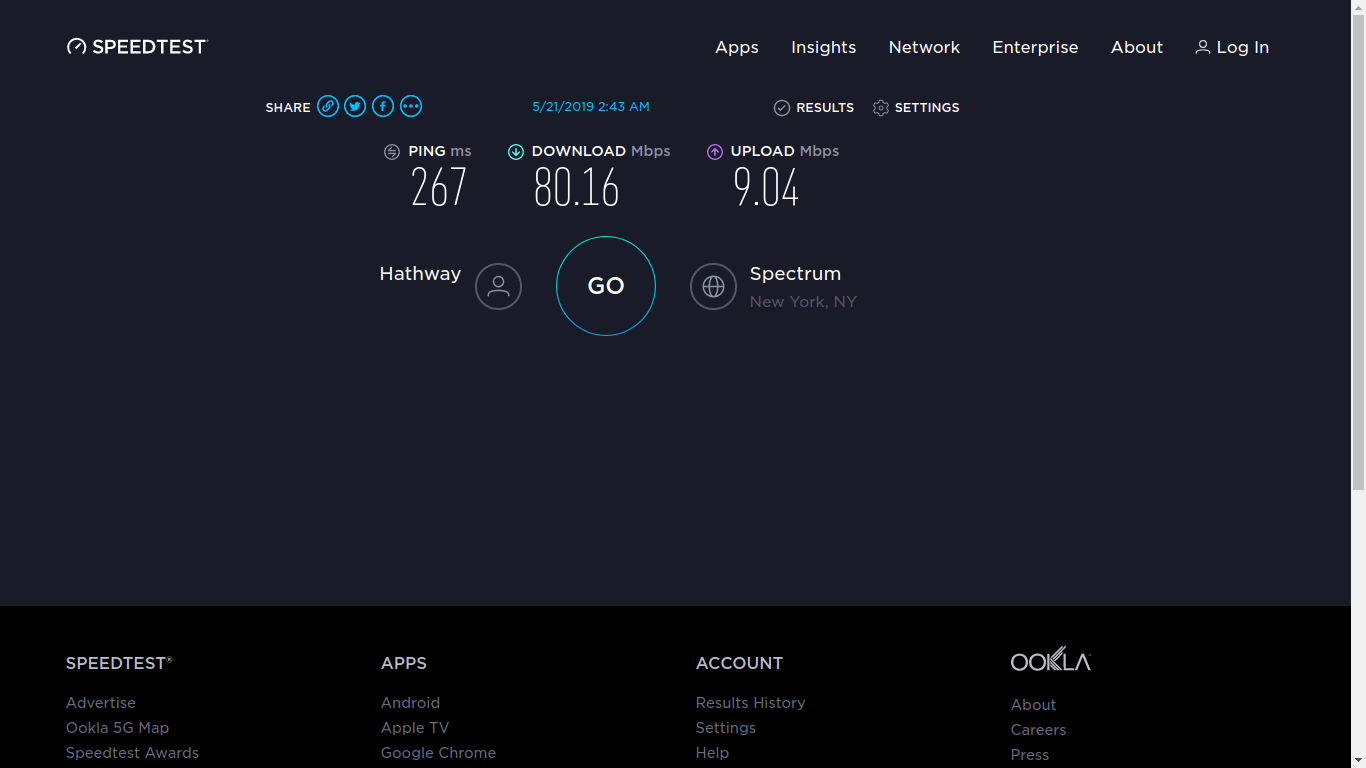The width and height of the screenshot is (1366, 768).
Task: Click the Hathway user profile icon
Action: 498,286
